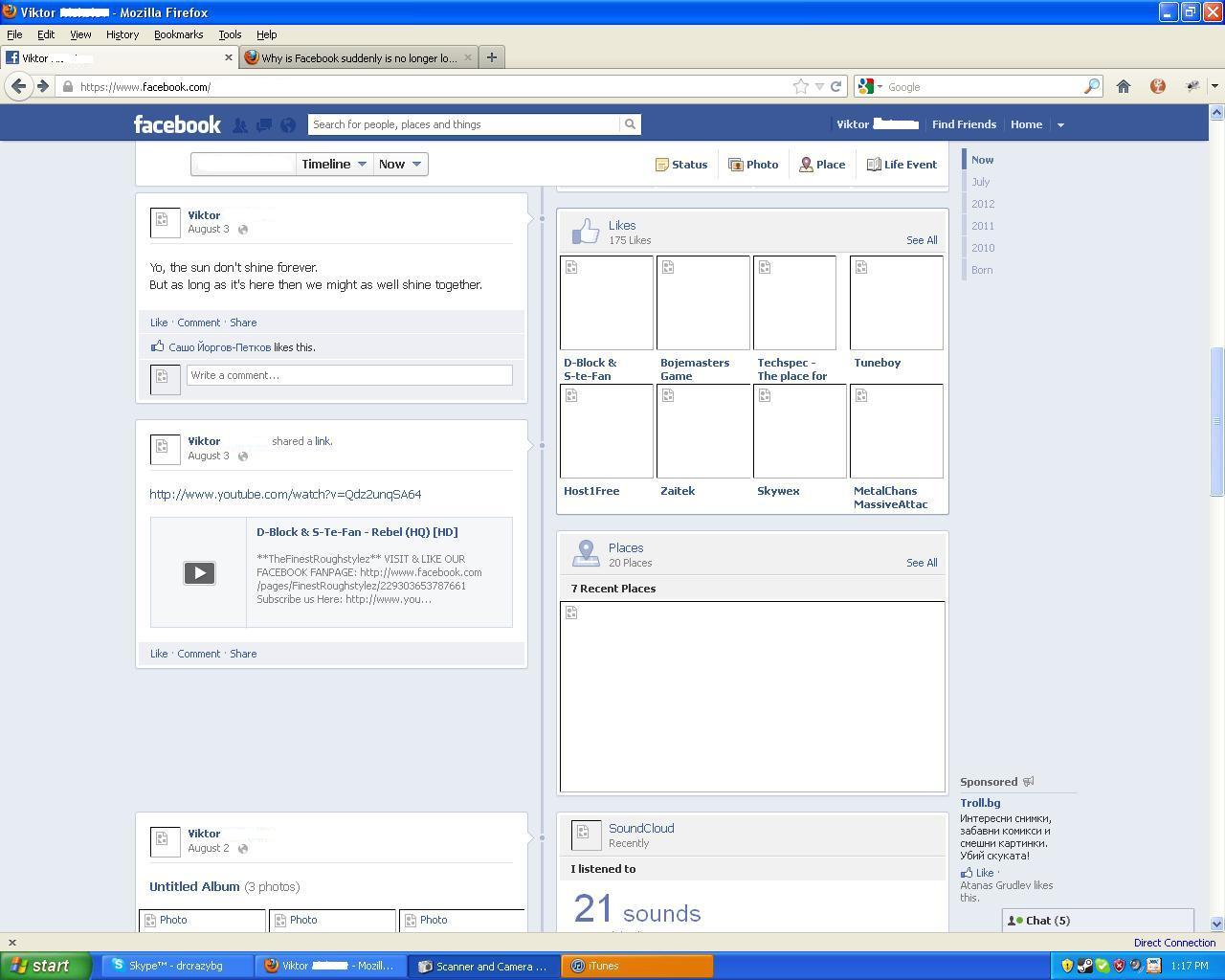Click Troll.bg sponsored link
This screenshot has height=980, width=1225.
coord(980,803)
